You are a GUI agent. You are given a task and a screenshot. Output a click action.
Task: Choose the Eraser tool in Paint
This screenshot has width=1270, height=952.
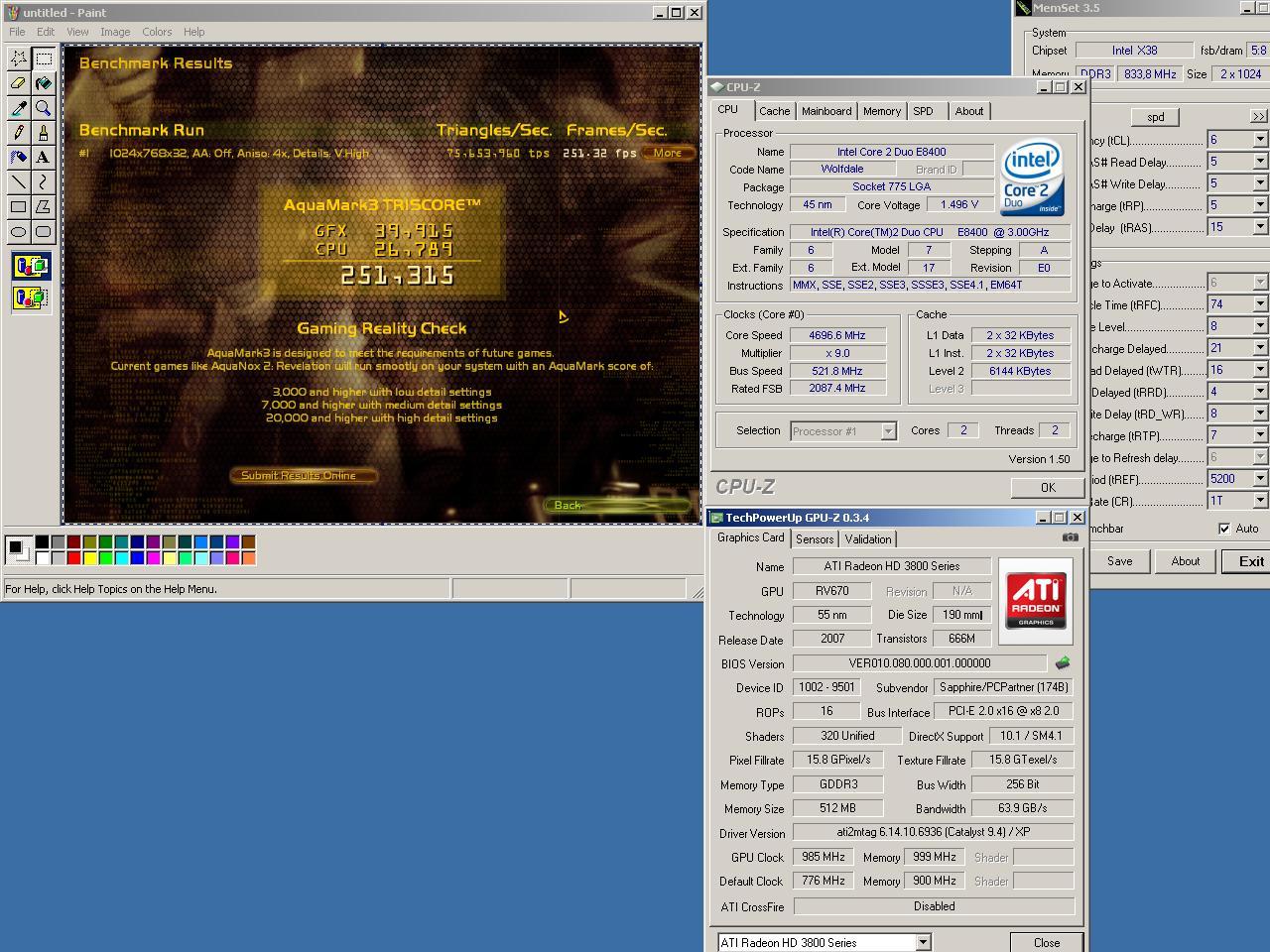click(x=19, y=83)
